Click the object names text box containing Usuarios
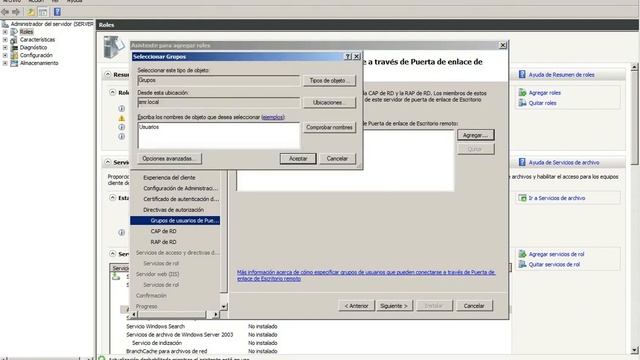This screenshot has width=640, height=360. 219,135
